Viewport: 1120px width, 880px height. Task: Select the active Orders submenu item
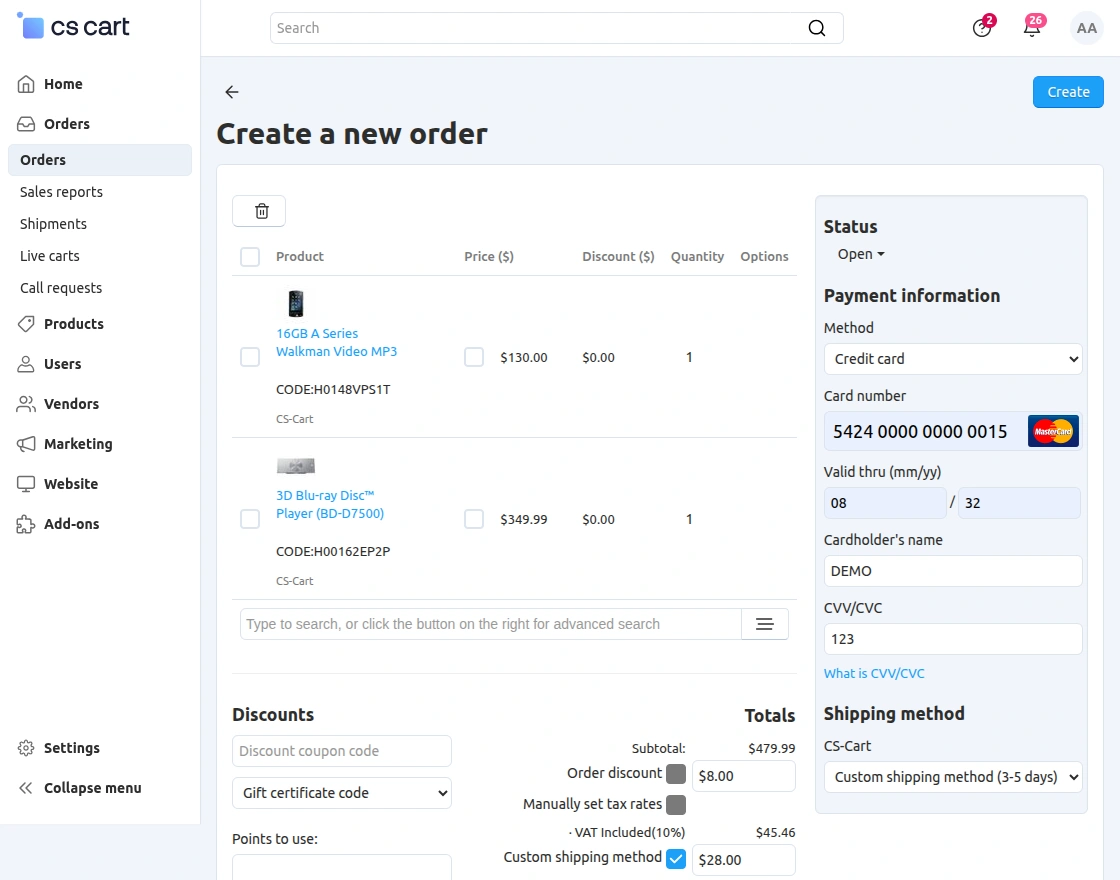click(100, 160)
